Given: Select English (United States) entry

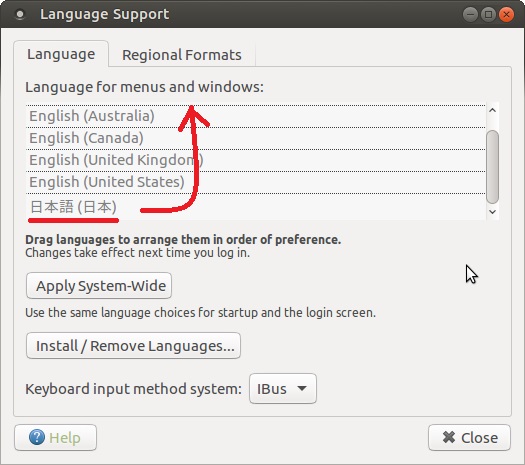Looking at the screenshot, I should click(x=255, y=182).
